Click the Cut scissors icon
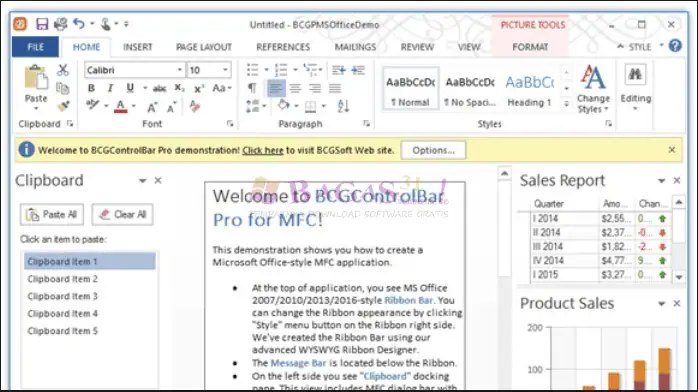 63,70
